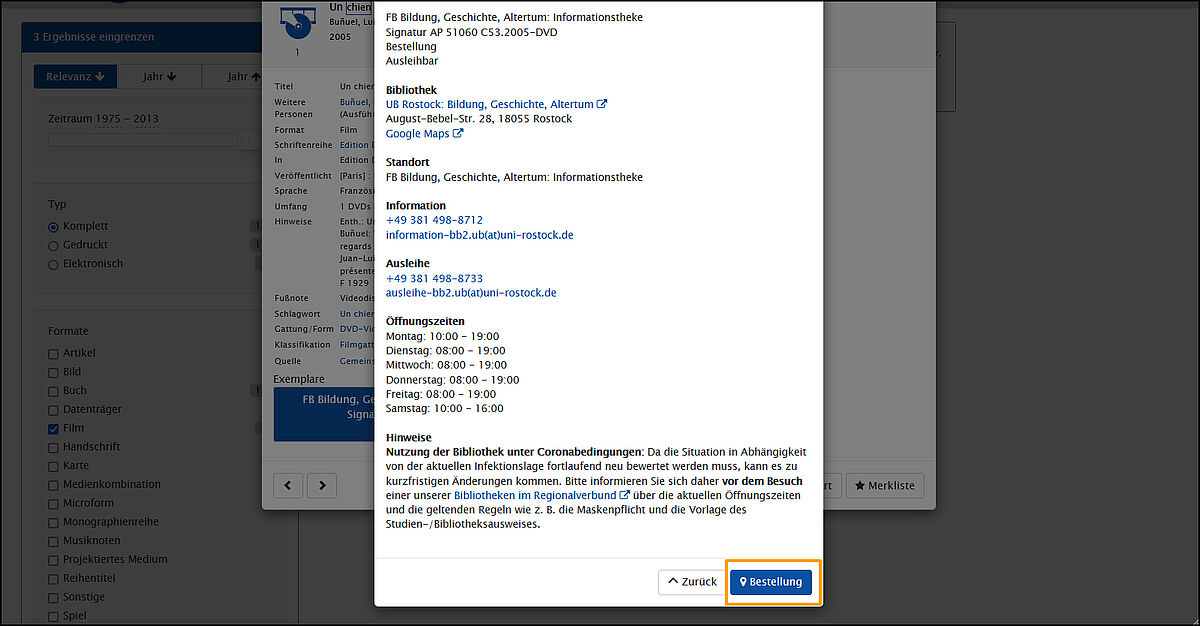
Task: Select the Komplett radio option
Action: [54, 227]
